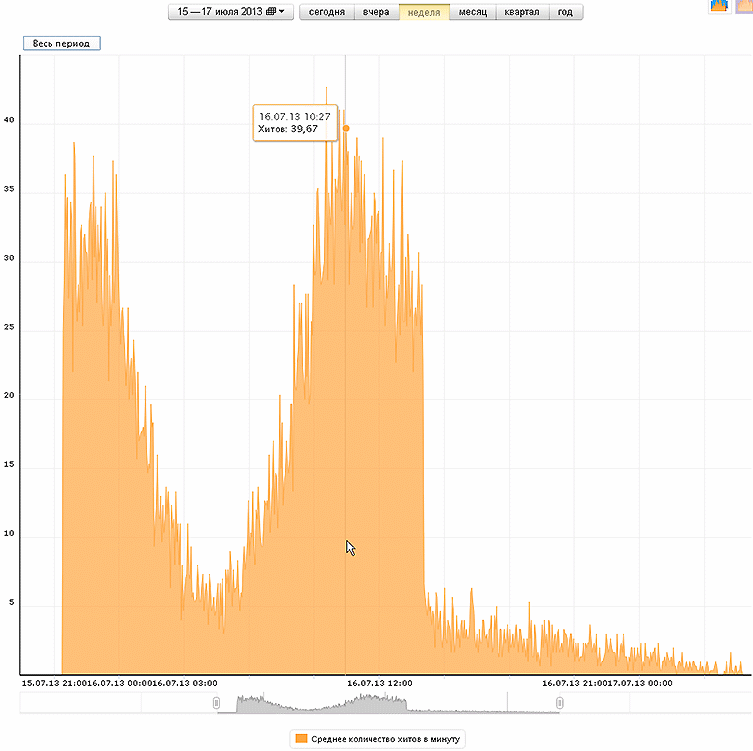This screenshot has height=751, width=753.
Task: Open the 15—17 июля 2013 date range dropdown
Action: (x=231, y=12)
